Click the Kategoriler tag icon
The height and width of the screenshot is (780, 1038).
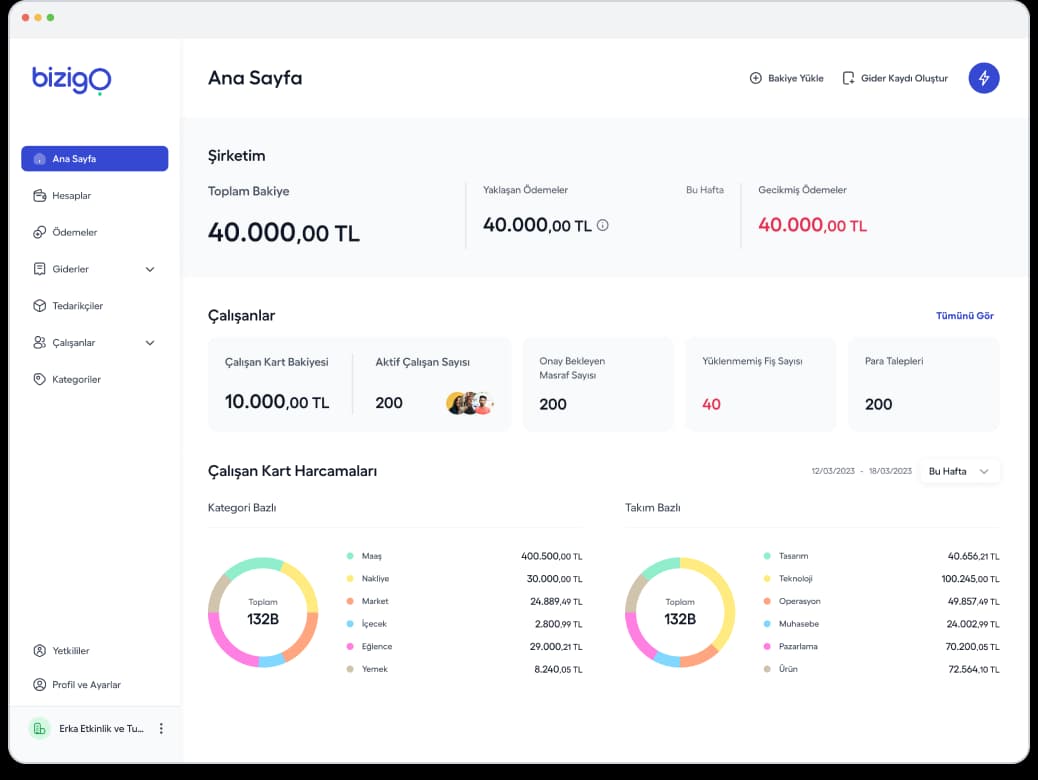[39, 379]
